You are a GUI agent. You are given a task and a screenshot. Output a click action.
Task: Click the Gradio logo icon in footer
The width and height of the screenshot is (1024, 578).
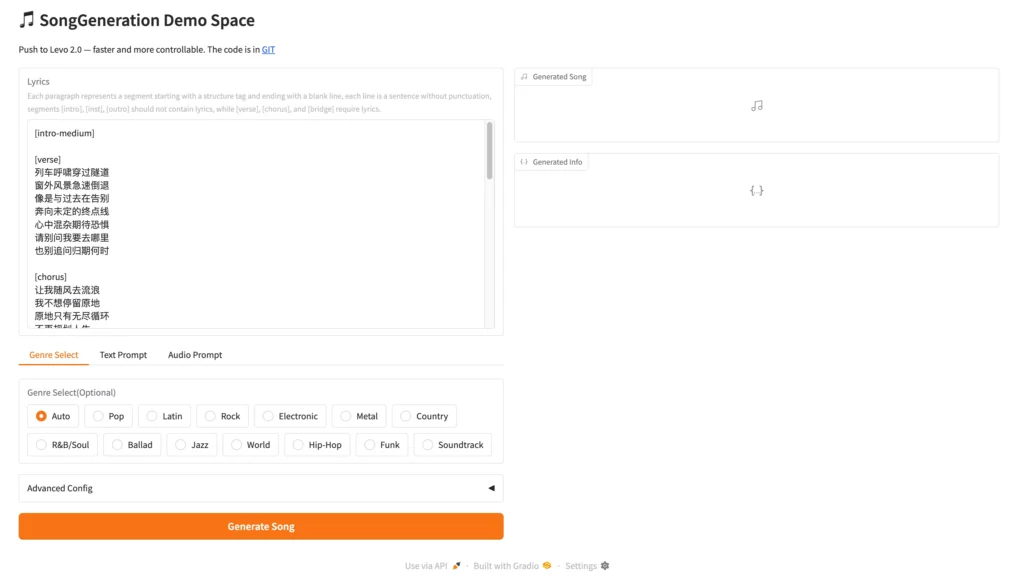point(547,566)
